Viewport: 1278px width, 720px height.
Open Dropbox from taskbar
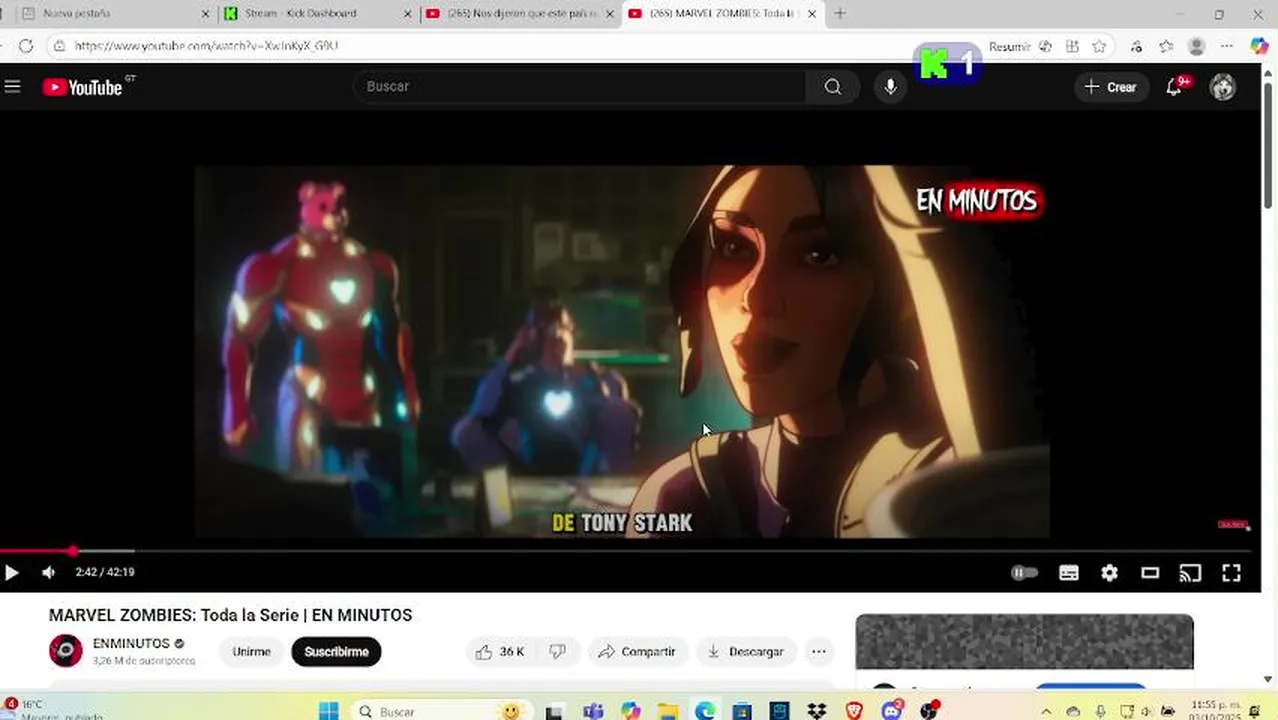coord(817,711)
